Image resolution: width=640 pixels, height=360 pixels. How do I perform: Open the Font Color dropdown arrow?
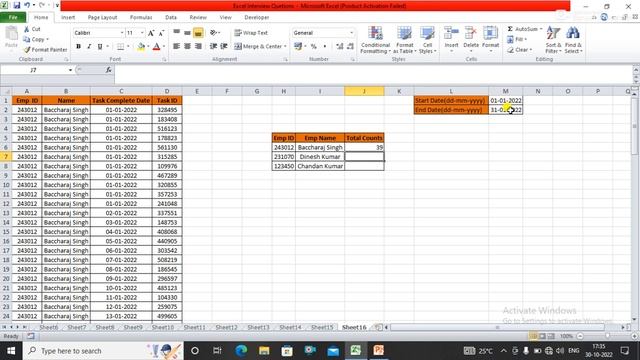click(x=164, y=47)
